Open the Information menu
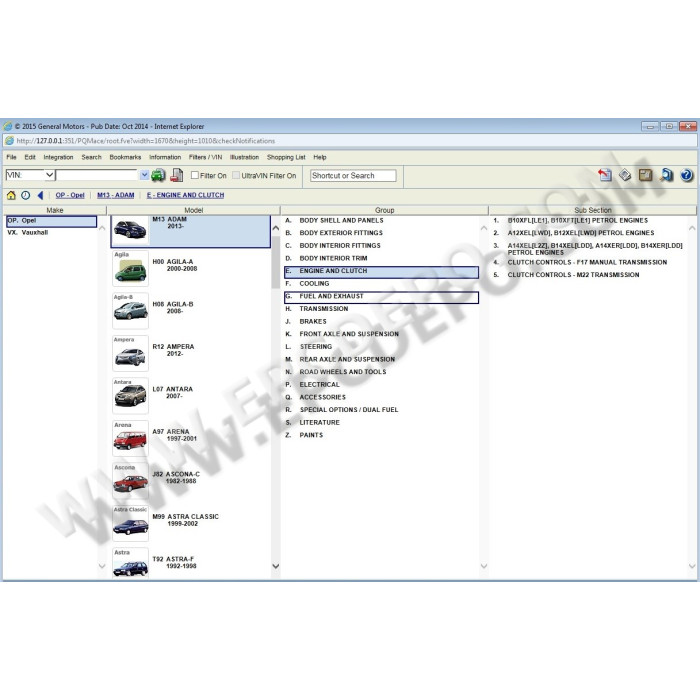Screen dimensions: 700x700 click(165, 157)
